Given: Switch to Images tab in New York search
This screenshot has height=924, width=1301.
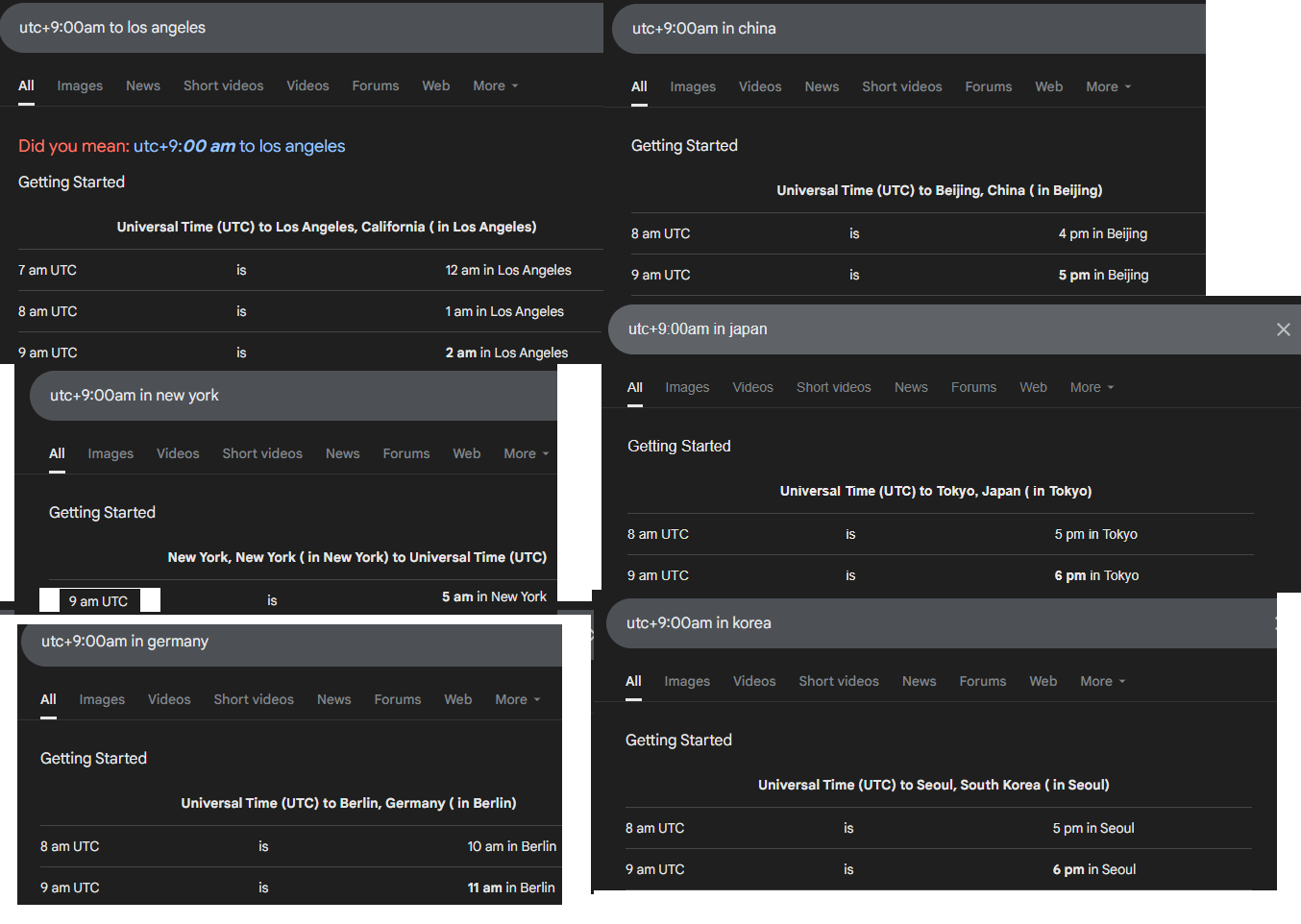Looking at the screenshot, I should [110, 453].
